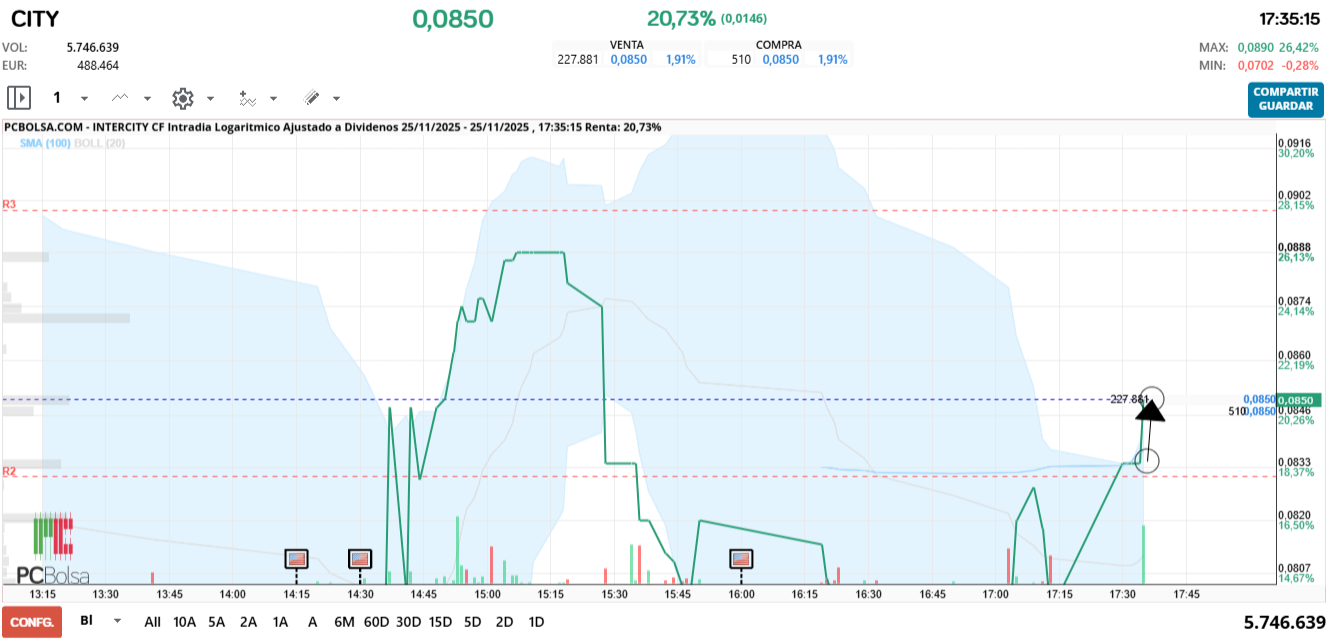
Task: Select the A (year) time range
Action: point(313,622)
